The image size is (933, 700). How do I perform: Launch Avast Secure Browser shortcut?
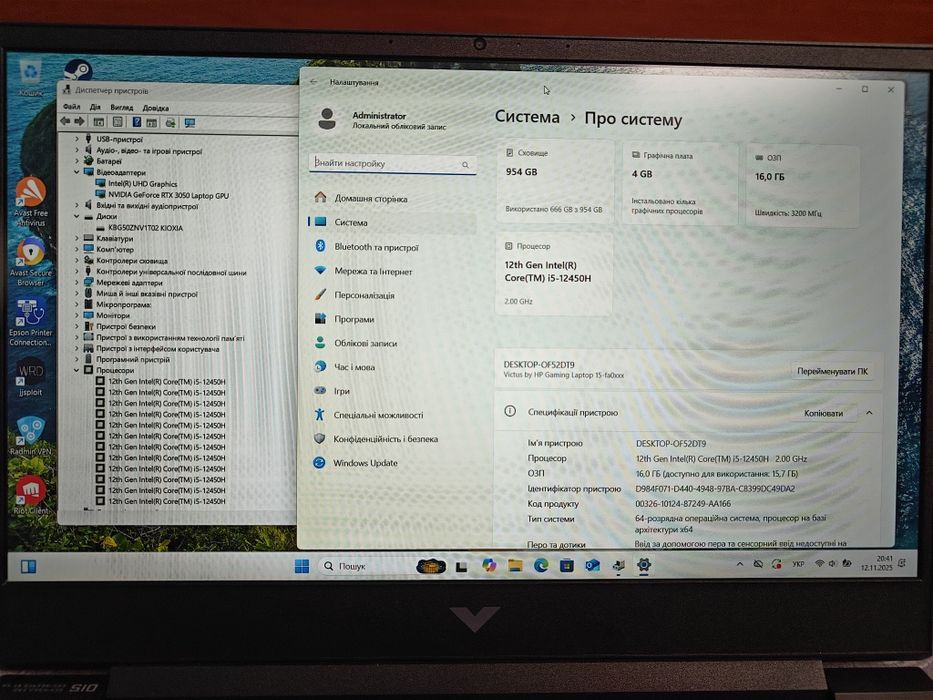[31, 261]
